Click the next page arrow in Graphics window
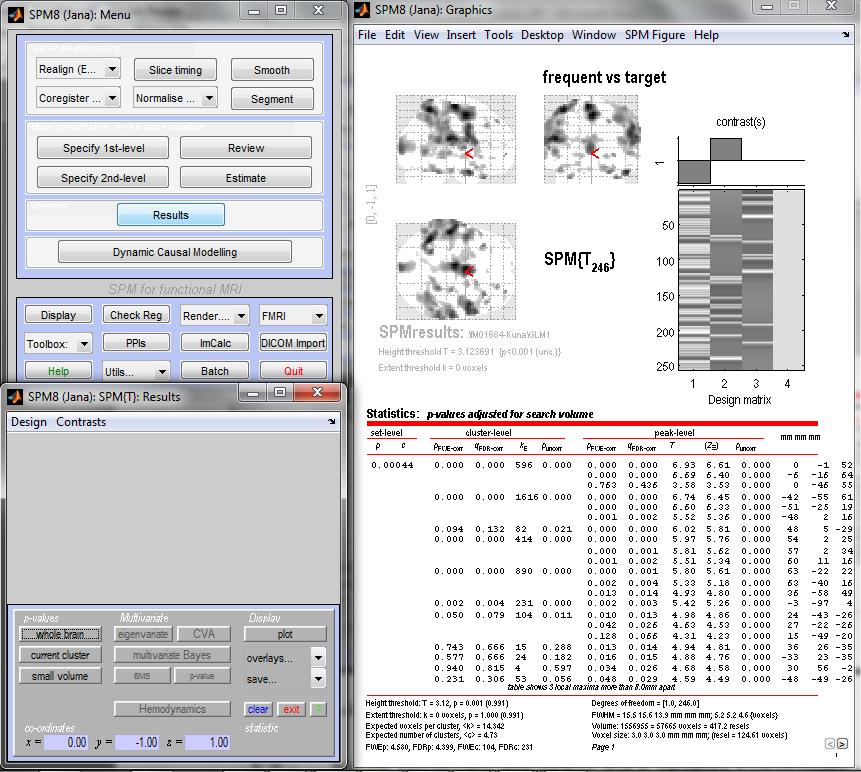861x772 pixels. [x=842, y=743]
